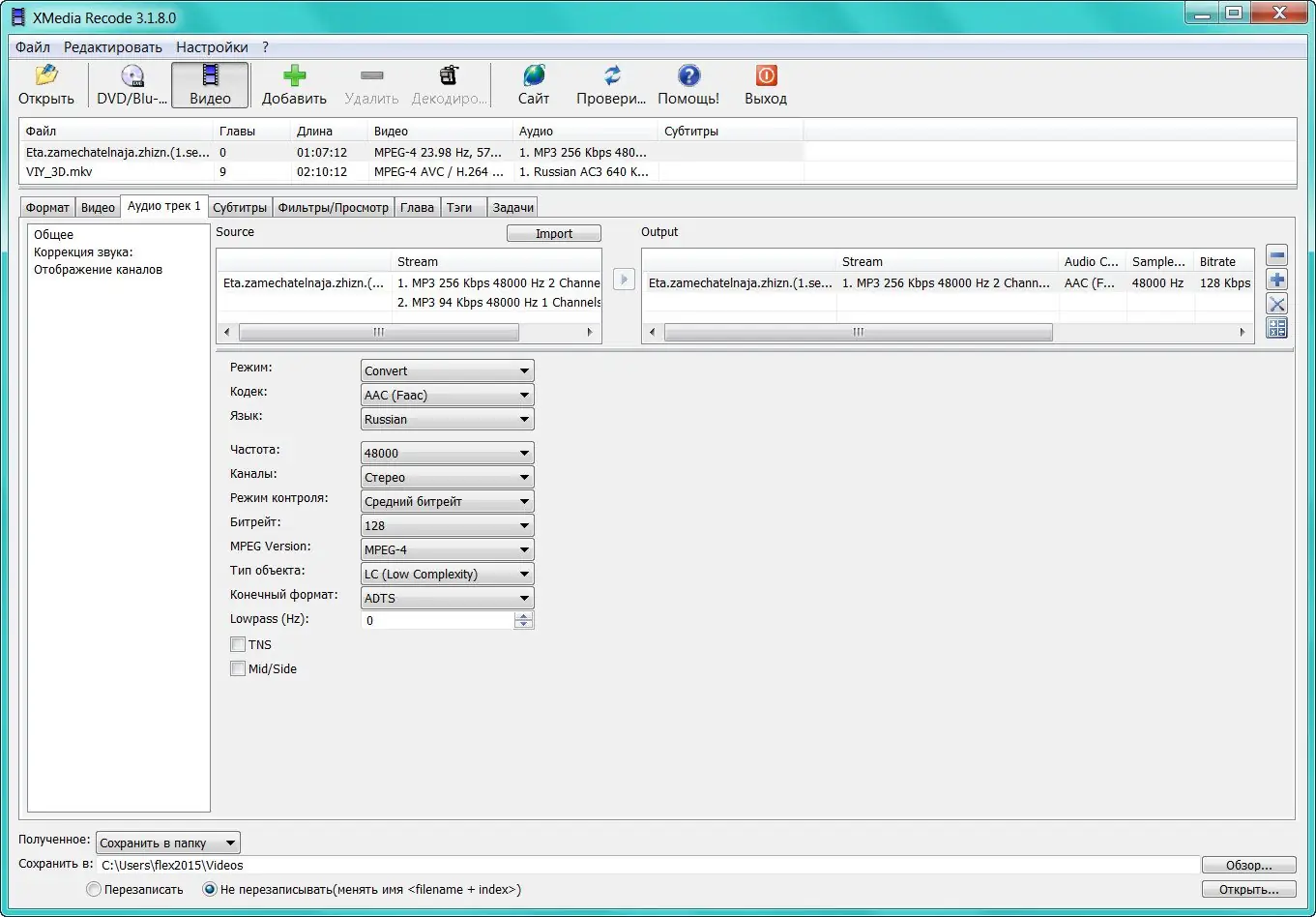1316x917 pixels.
Task: Open the Частота dropdown showing 48000
Action: pos(448,453)
